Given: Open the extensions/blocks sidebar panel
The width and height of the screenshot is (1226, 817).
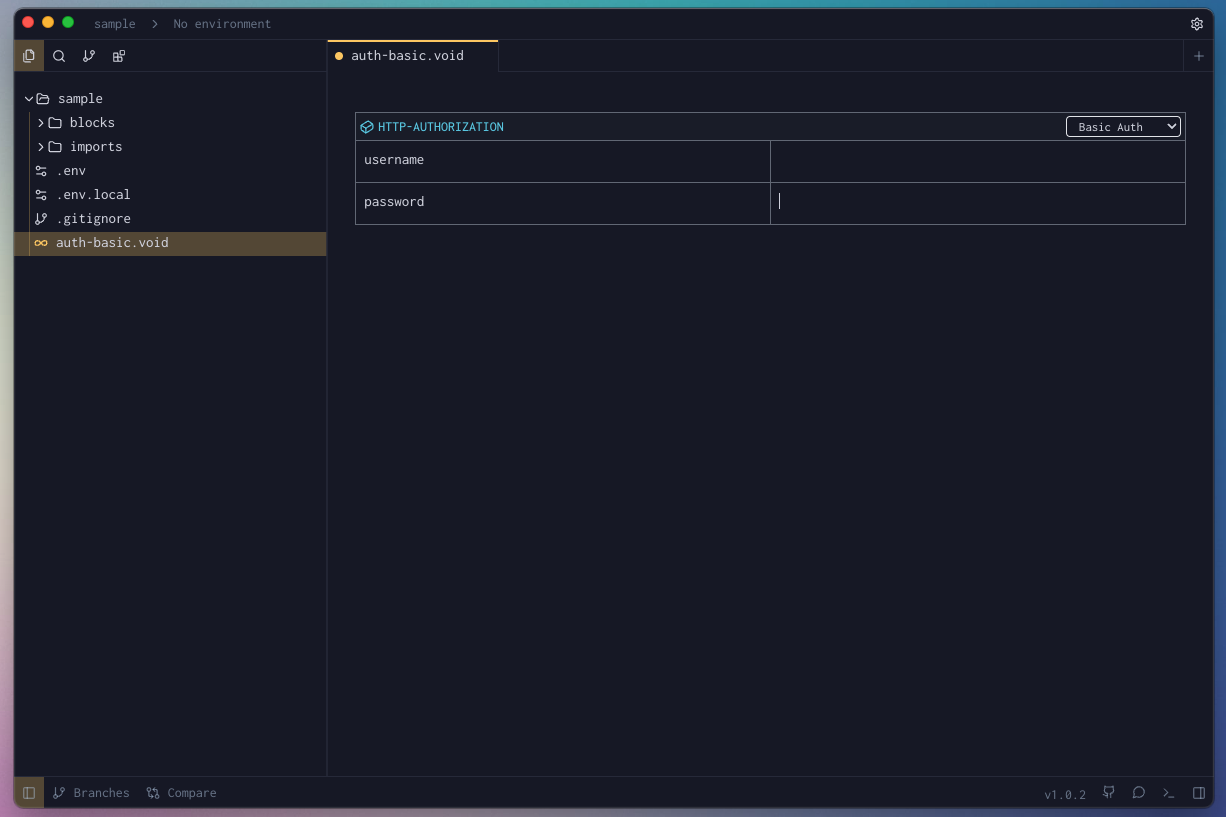Looking at the screenshot, I should 118,56.
